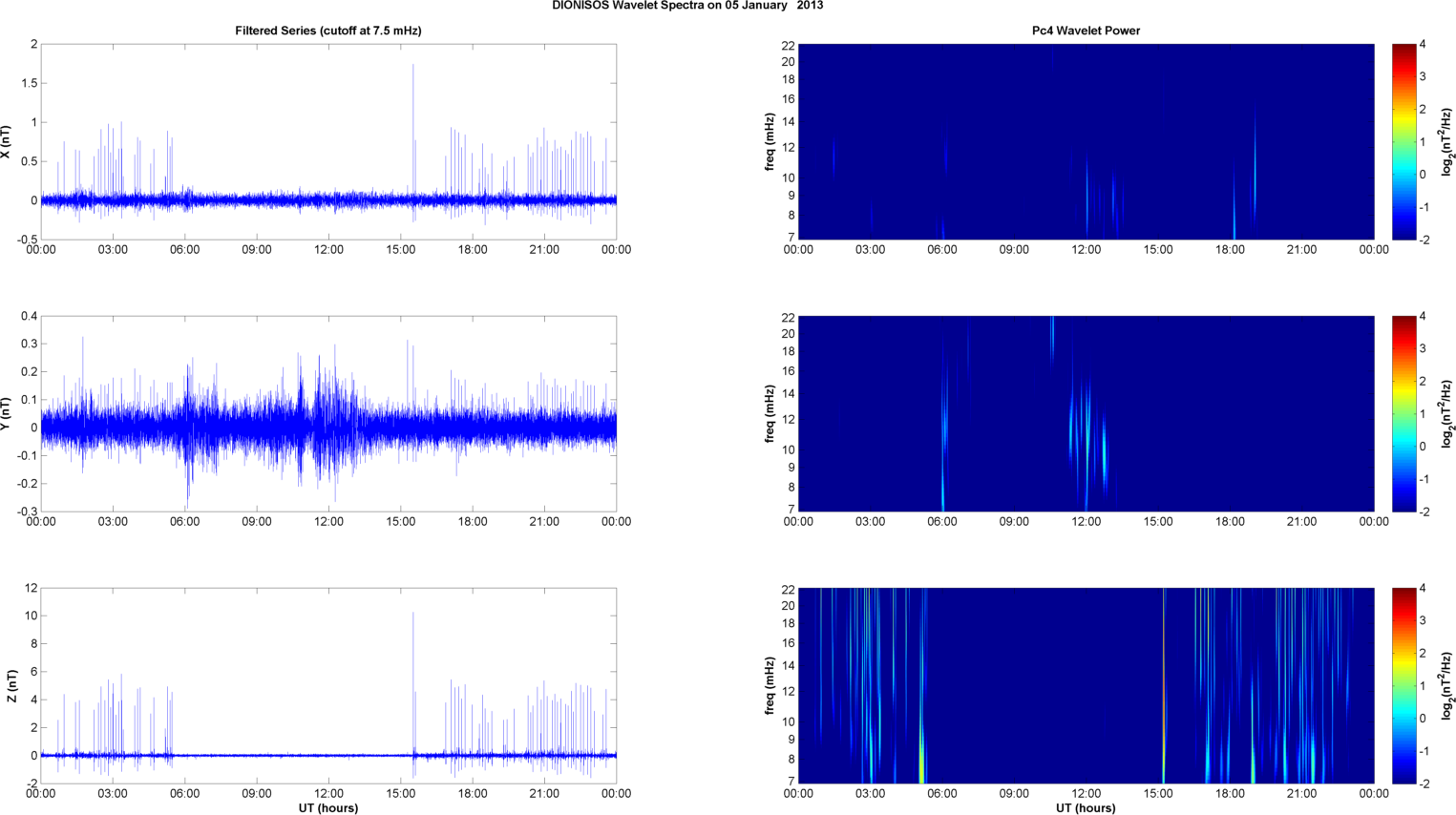Click the Y-component Pc4 wavelet spectrogram

(x=1086, y=414)
